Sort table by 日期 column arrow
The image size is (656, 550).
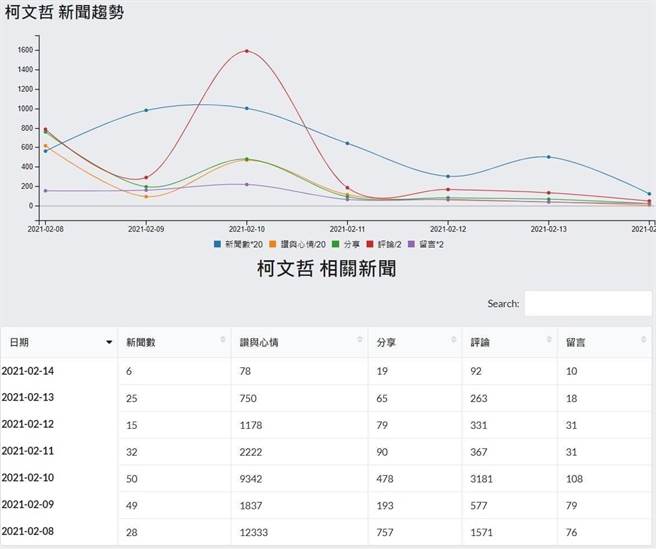coord(109,342)
